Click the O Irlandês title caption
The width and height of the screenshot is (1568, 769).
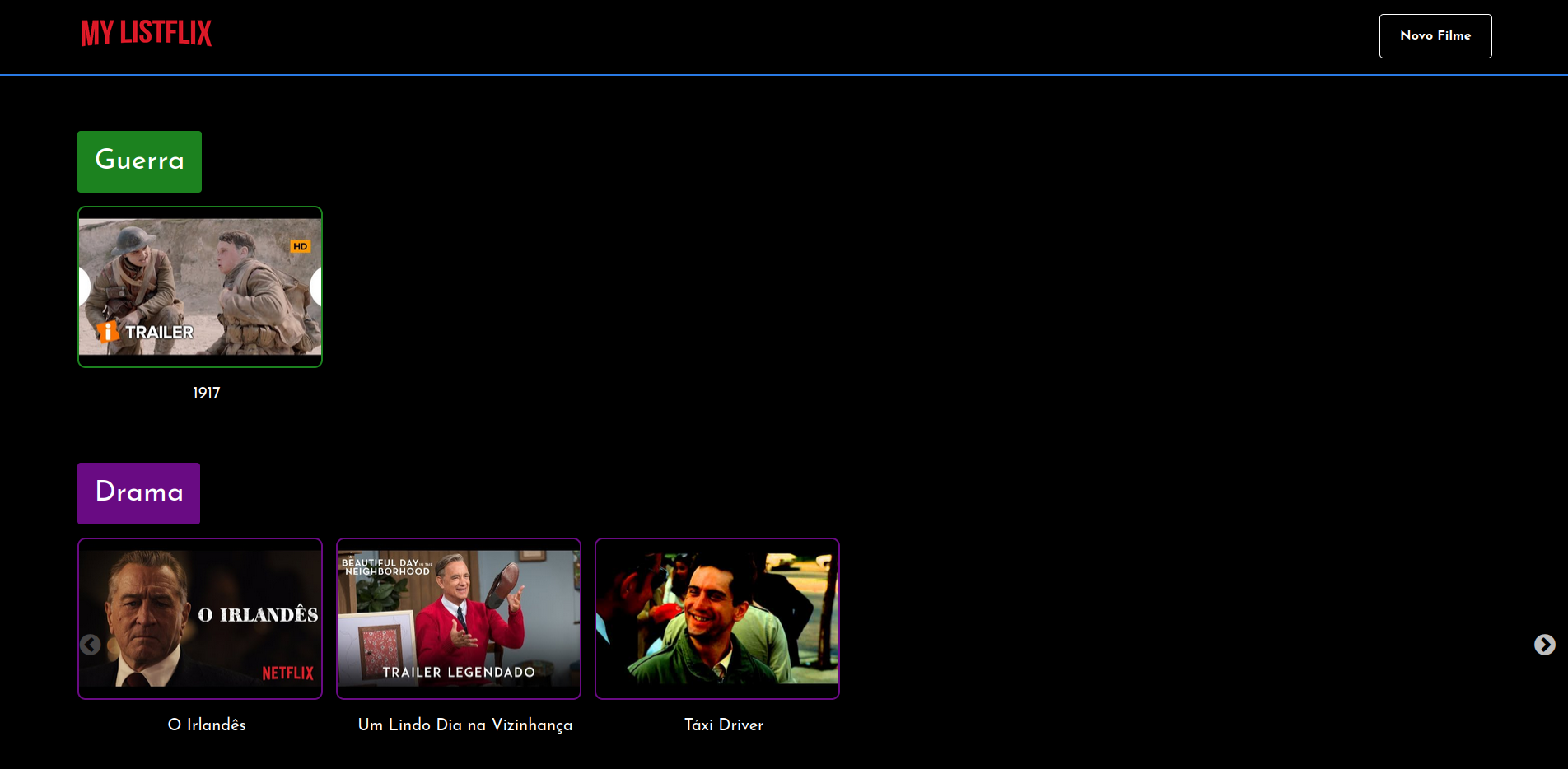tap(207, 725)
